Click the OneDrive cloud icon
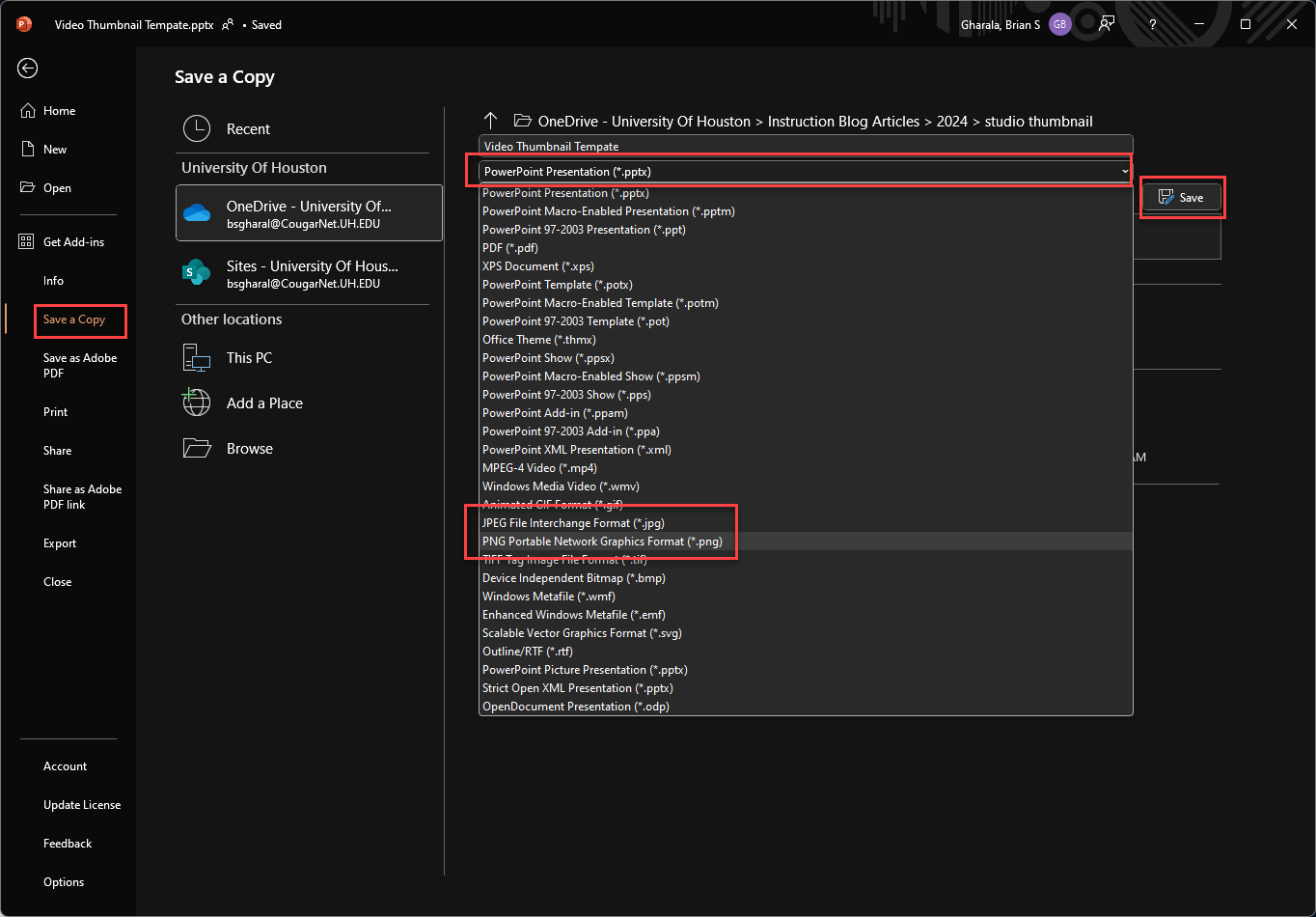Image resolution: width=1316 pixels, height=917 pixels. pos(197,213)
